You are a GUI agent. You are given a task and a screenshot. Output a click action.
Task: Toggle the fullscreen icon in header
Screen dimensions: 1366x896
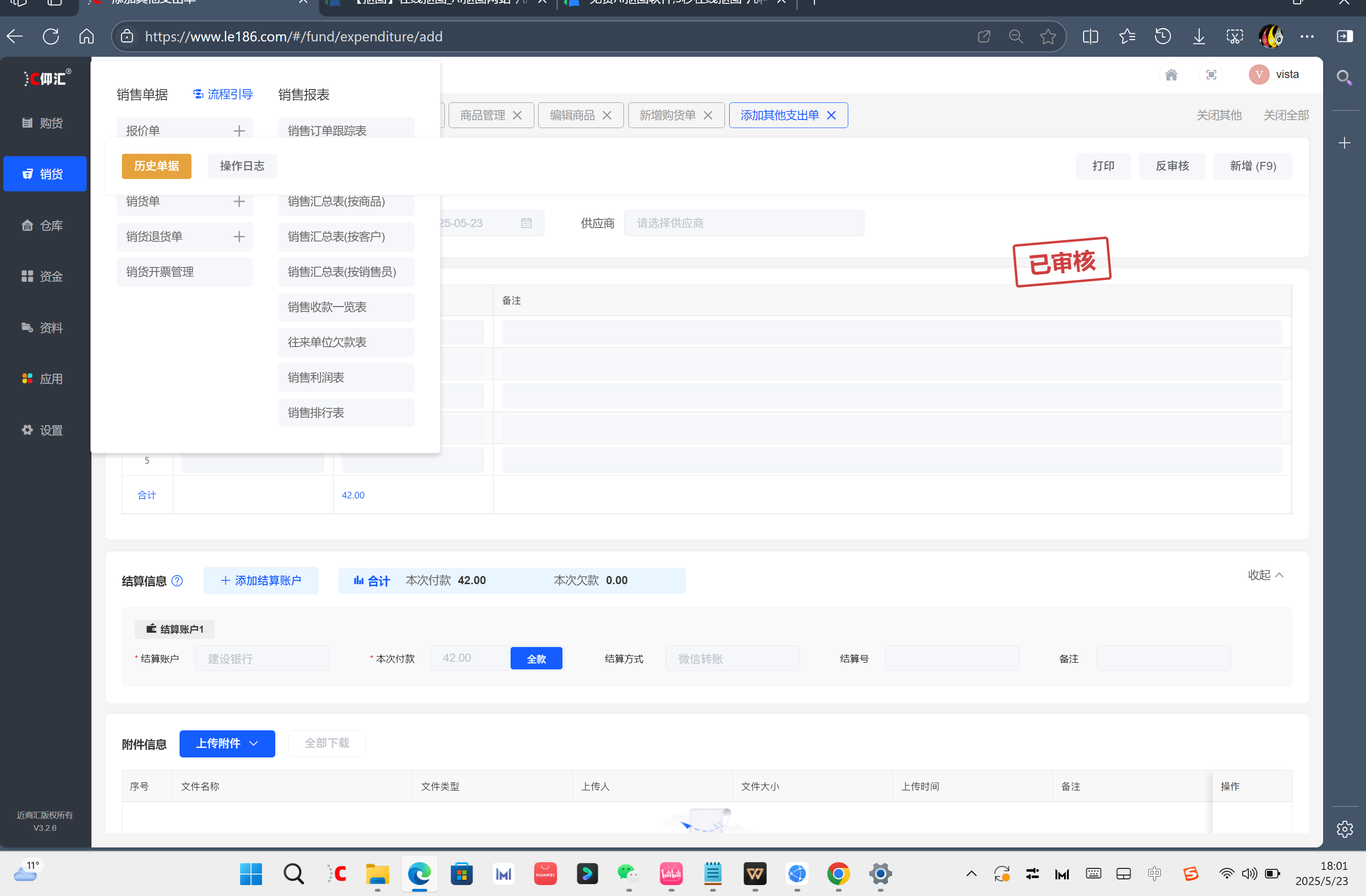[1211, 75]
